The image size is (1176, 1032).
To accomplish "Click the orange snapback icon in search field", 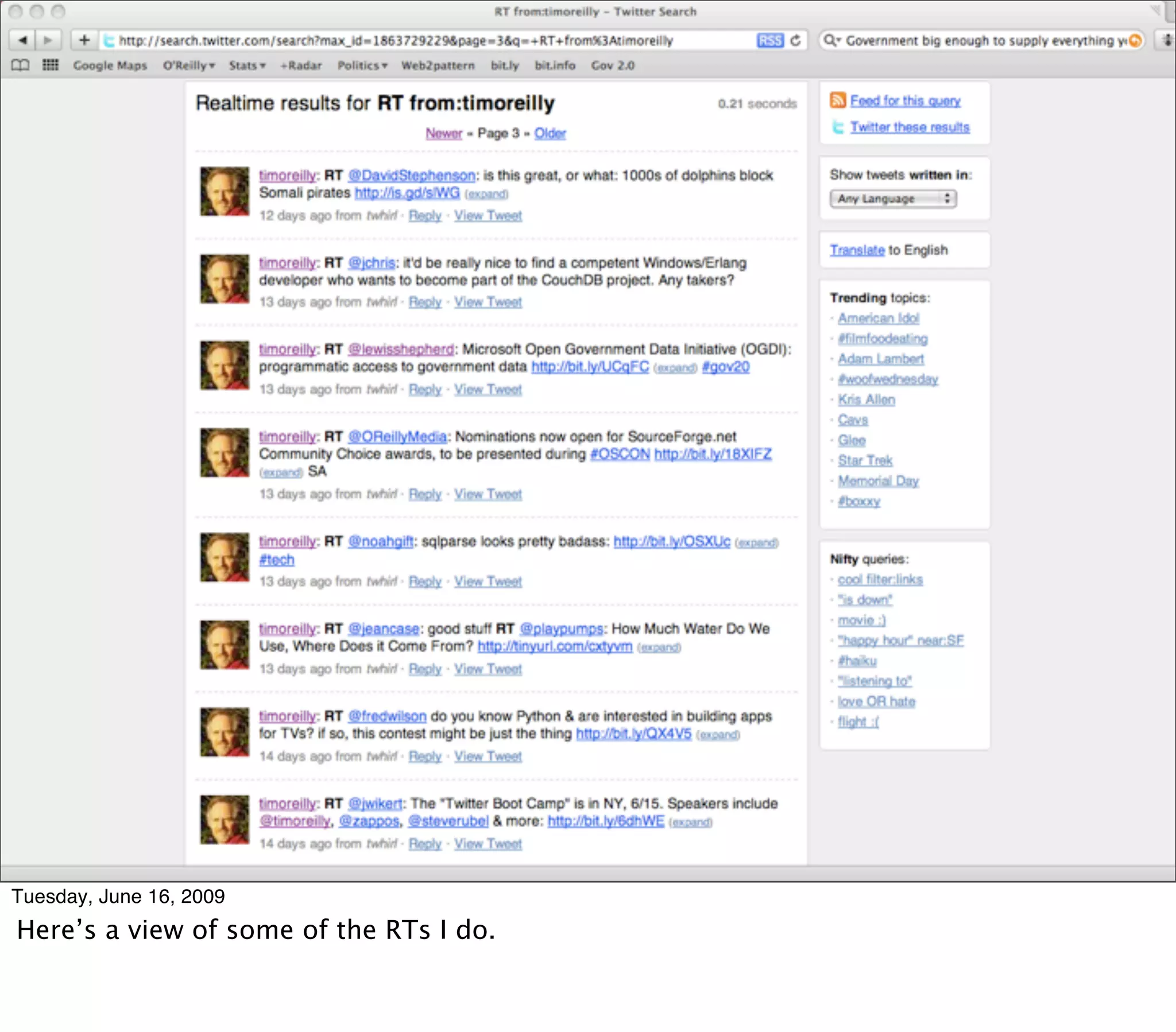I will point(1135,40).
